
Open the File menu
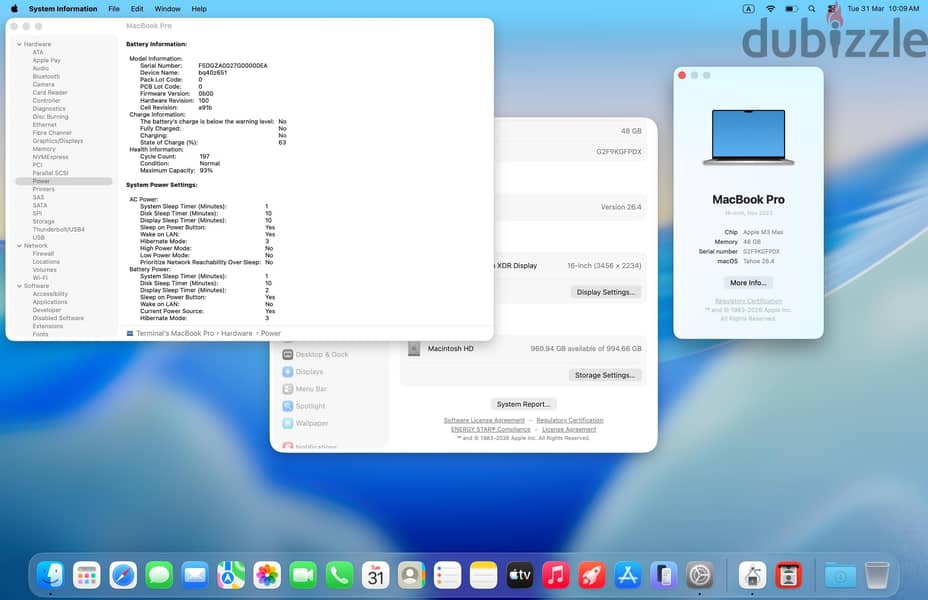point(114,9)
